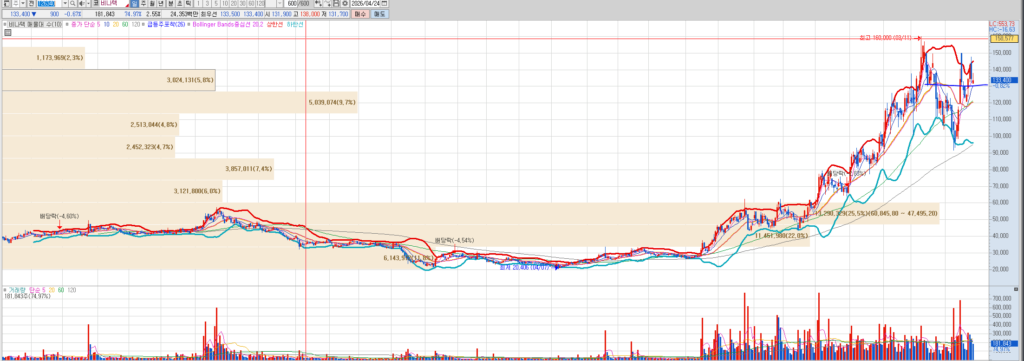Viewport: 1024px width, 361px height.
Task: Click the date field 2026/04/24
Action: 365,3
